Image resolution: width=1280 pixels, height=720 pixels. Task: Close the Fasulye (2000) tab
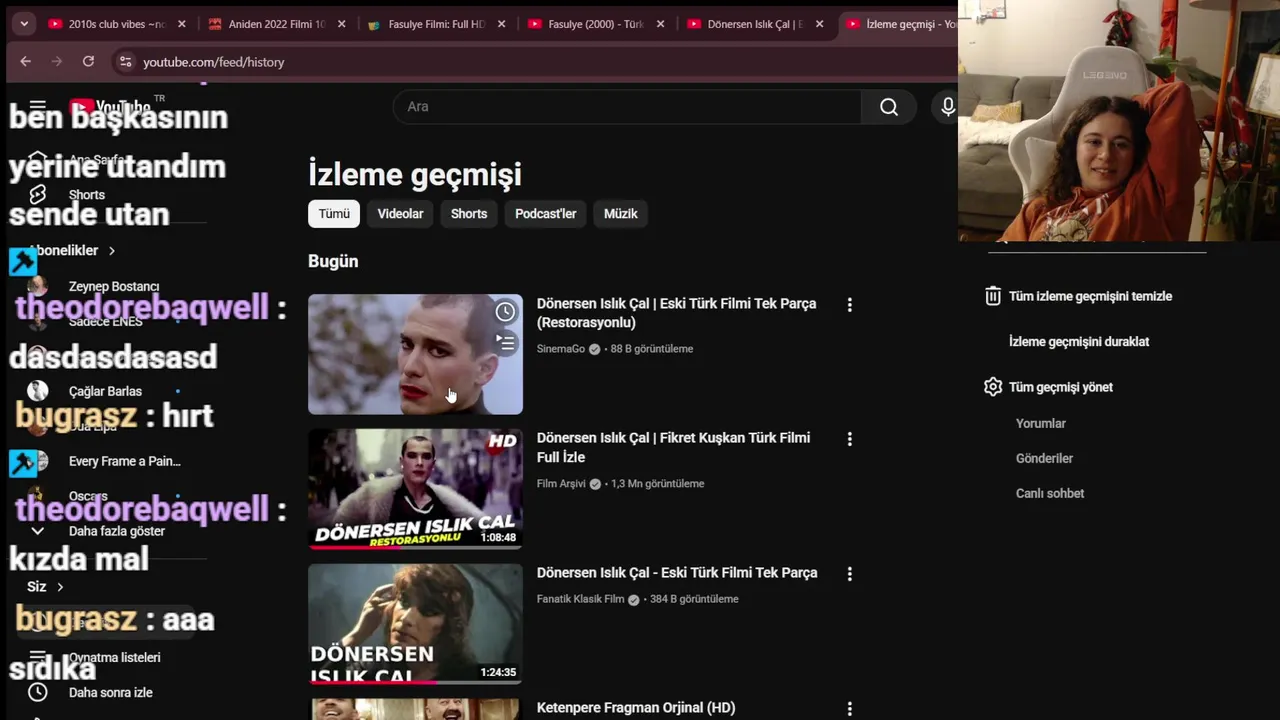[x=660, y=24]
